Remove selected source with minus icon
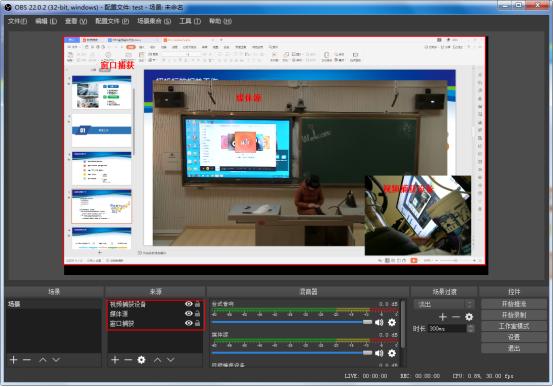The height and width of the screenshot is (387, 553). click(128, 359)
